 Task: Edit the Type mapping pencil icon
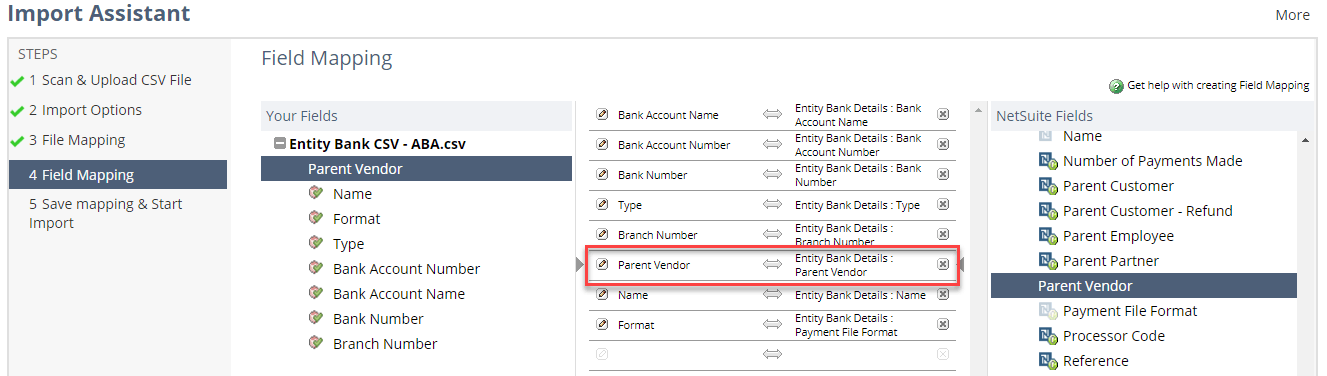[602, 205]
